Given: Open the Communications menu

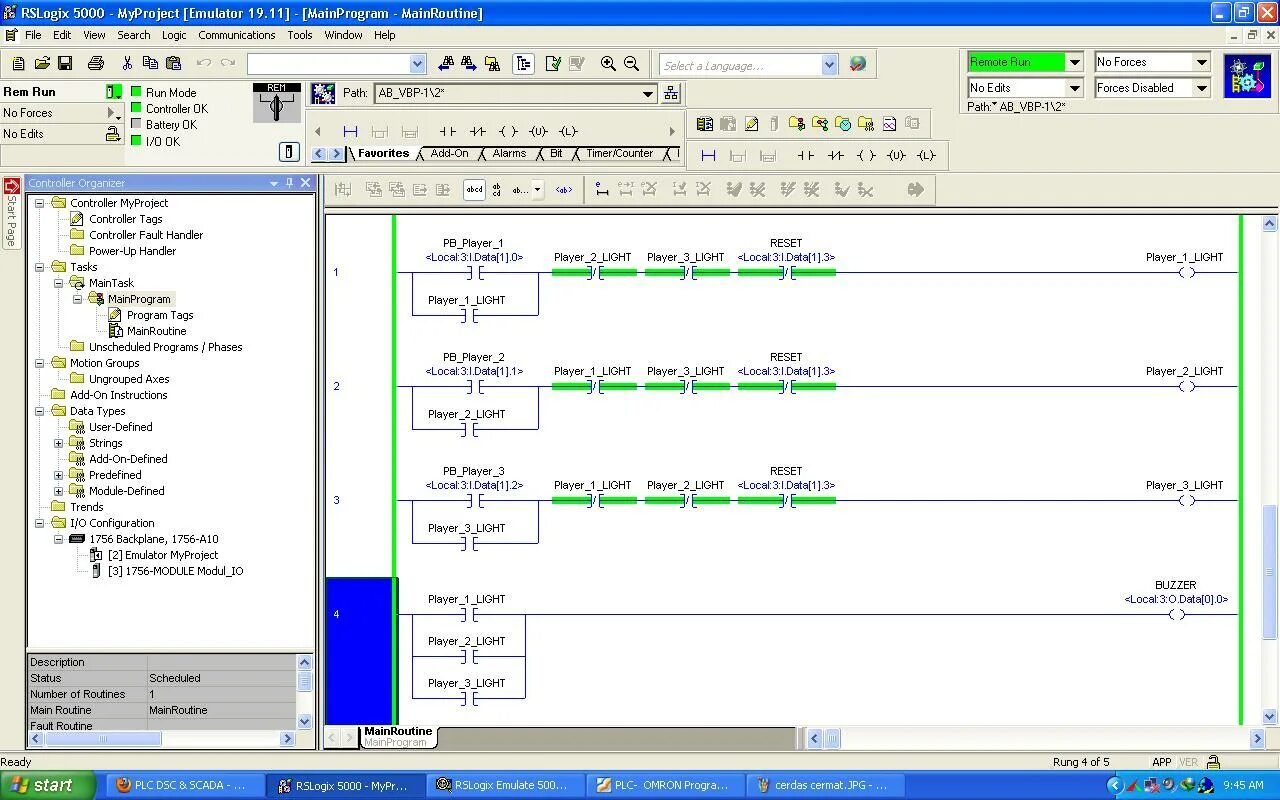Looking at the screenshot, I should 236,35.
